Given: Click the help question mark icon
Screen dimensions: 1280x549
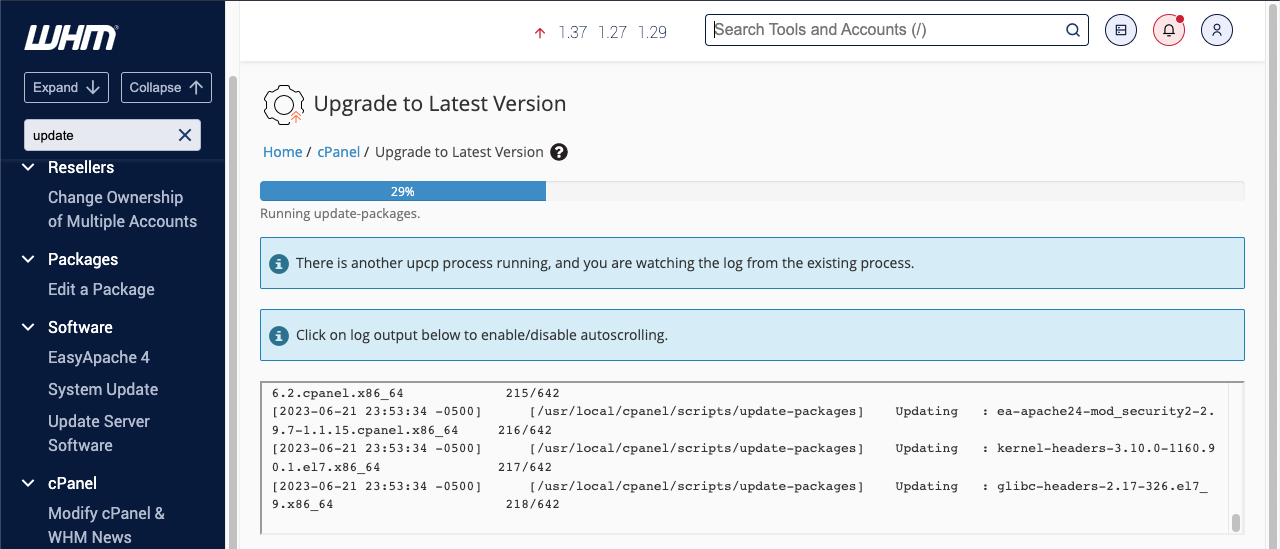Looking at the screenshot, I should (x=559, y=152).
